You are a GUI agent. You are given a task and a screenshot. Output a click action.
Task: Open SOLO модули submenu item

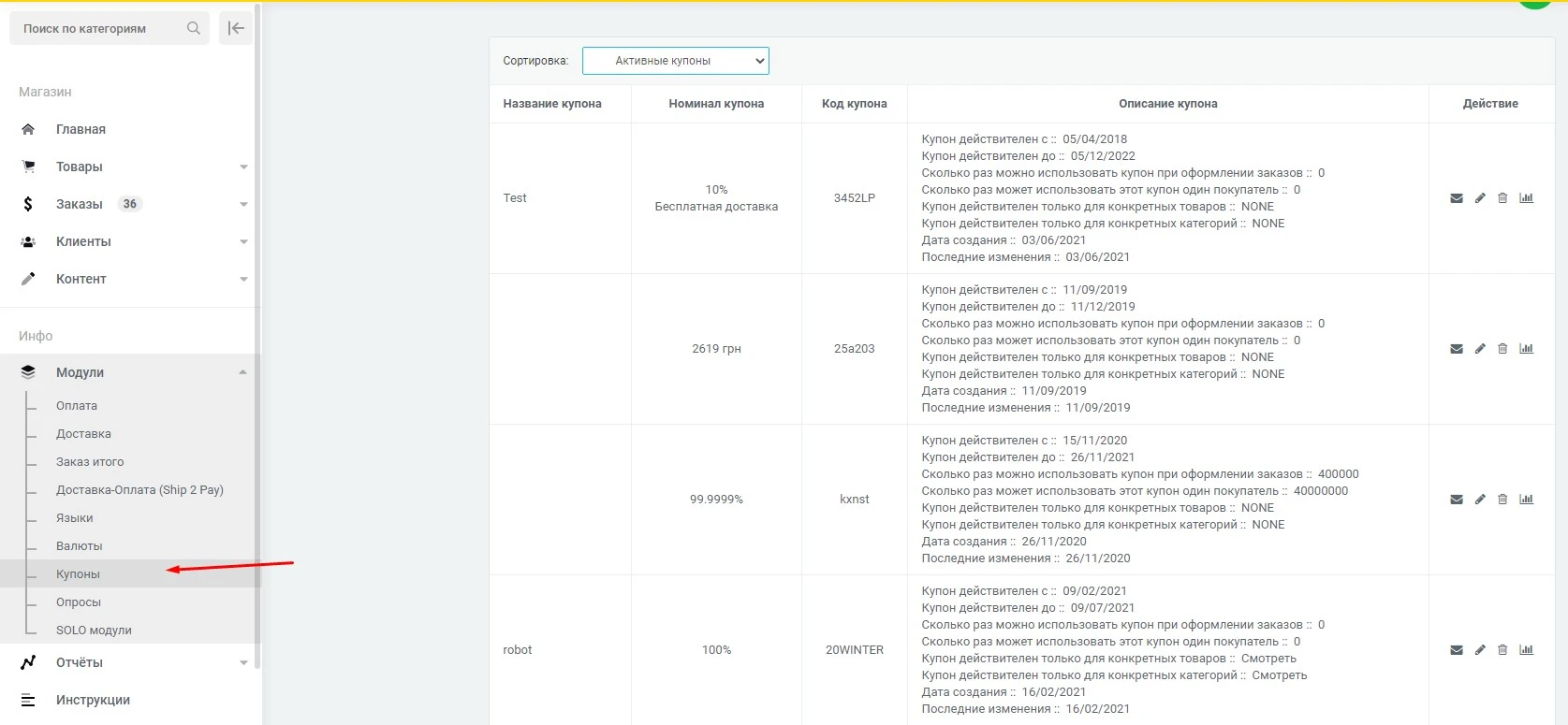(94, 631)
